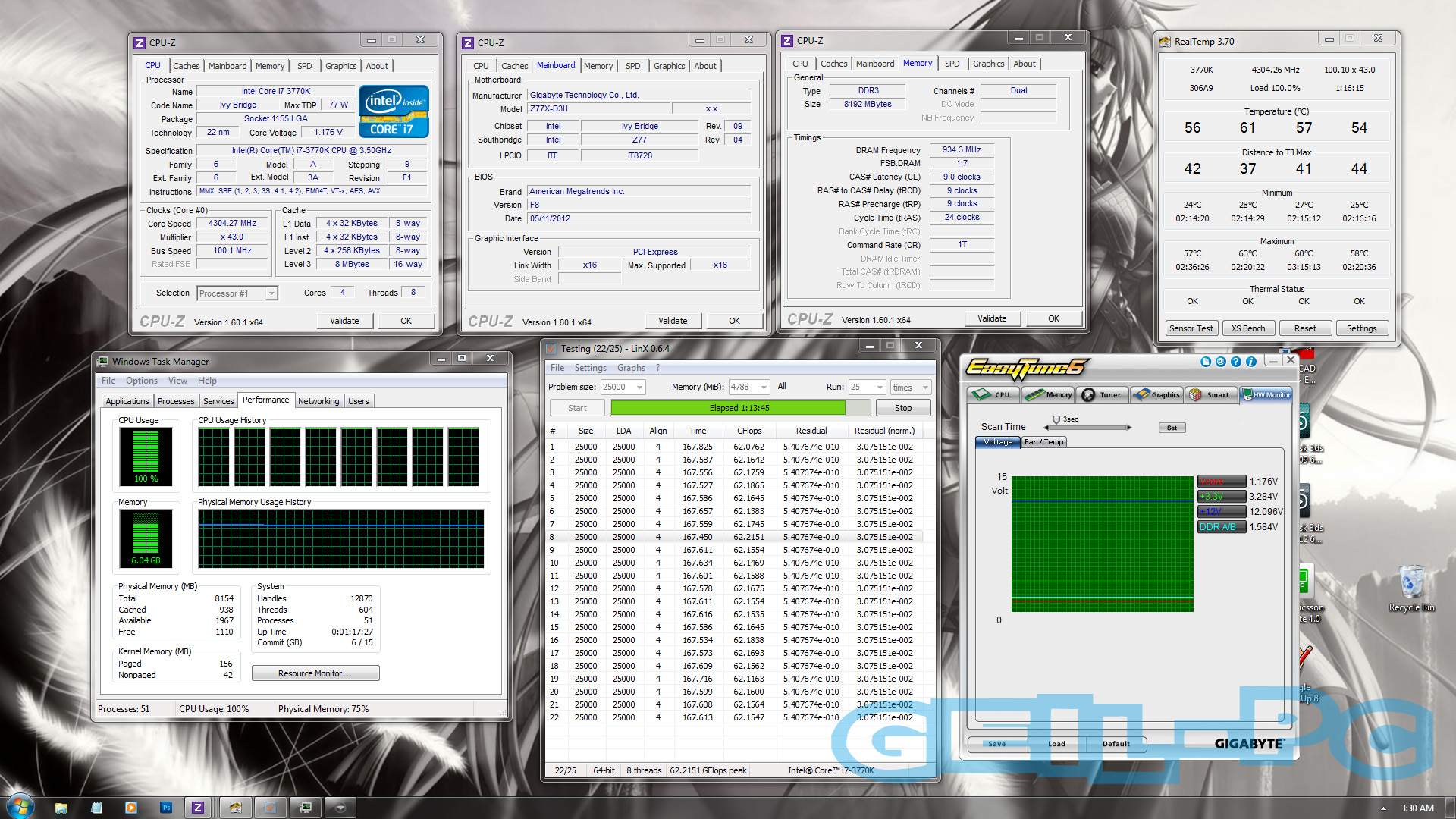1456x819 pixels.
Task: Click the CPU-Z purple Z taskbar icon
Action: [198, 808]
